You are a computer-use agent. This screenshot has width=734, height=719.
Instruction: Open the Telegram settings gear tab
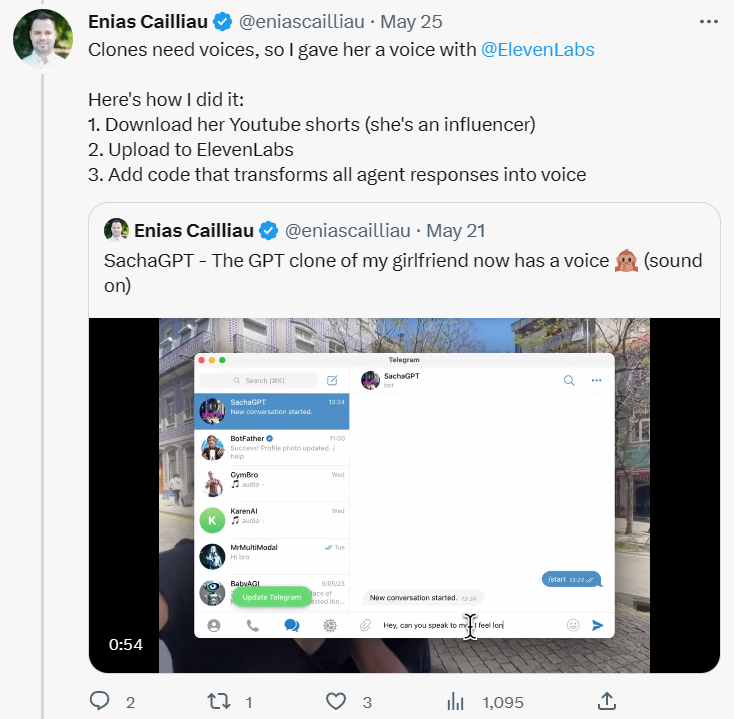click(x=330, y=626)
